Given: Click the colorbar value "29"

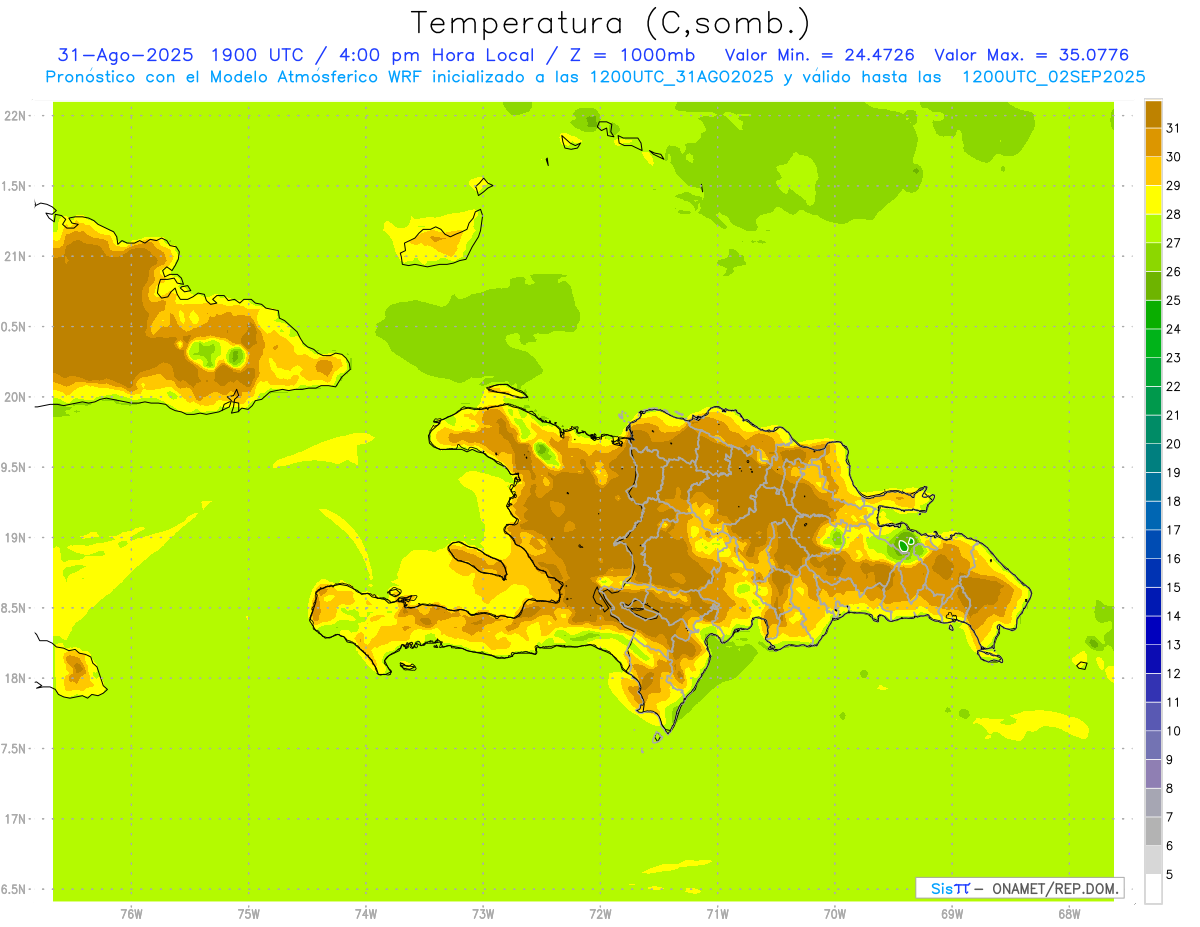Looking at the screenshot, I should 1174,186.
